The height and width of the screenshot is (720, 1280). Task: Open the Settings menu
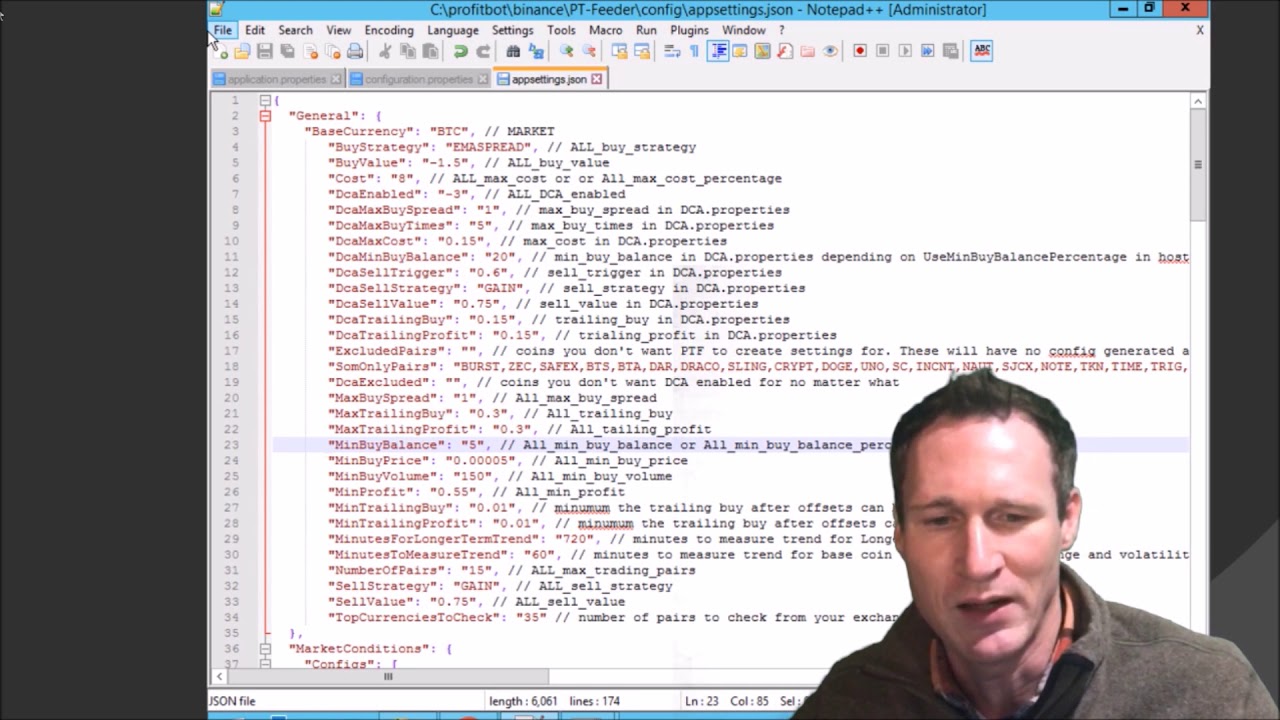[512, 30]
